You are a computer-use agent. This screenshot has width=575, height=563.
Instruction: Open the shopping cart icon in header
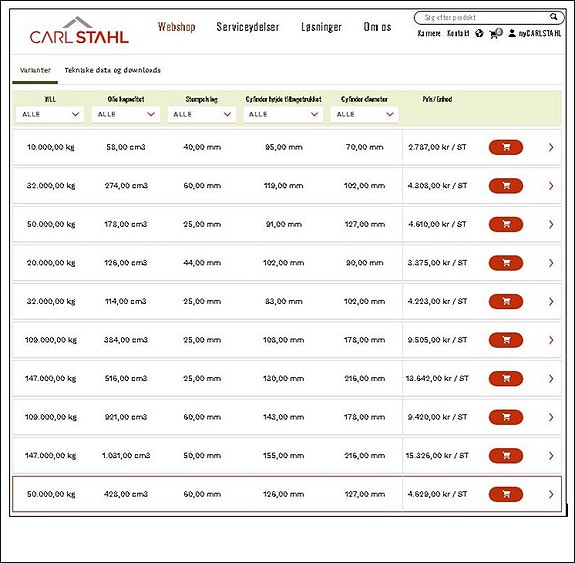point(495,33)
